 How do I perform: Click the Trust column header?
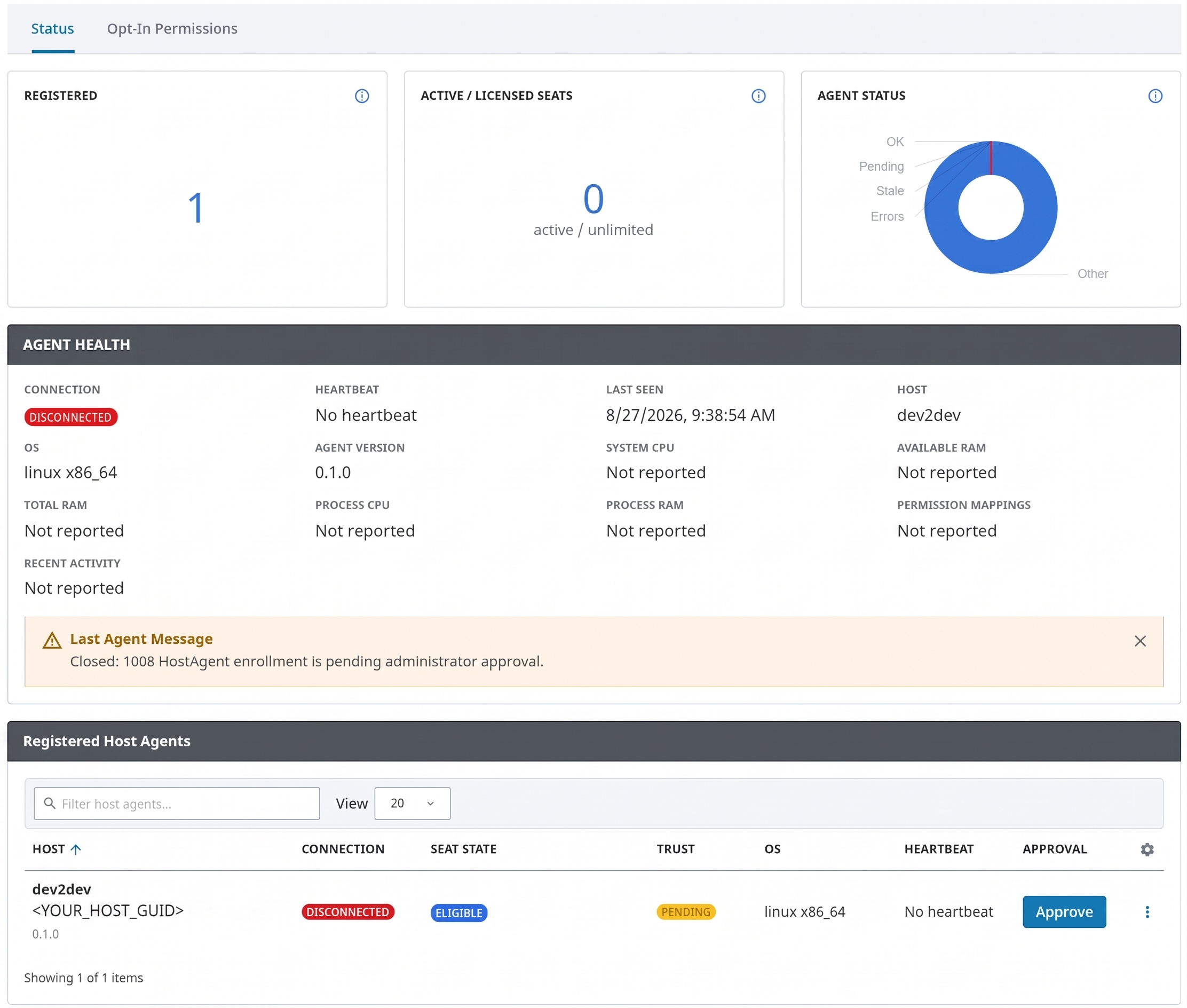pyautogui.click(x=675, y=848)
